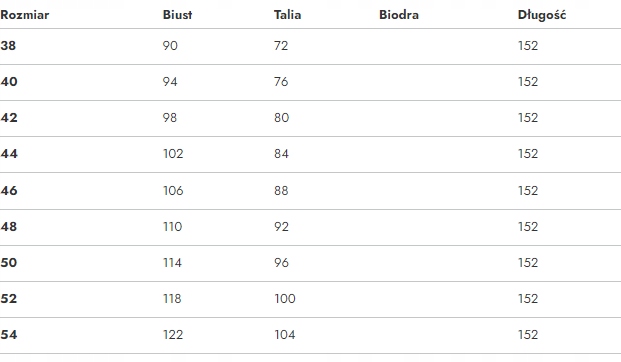
Task: Select size 44 row label
Action: click(x=9, y=154)
